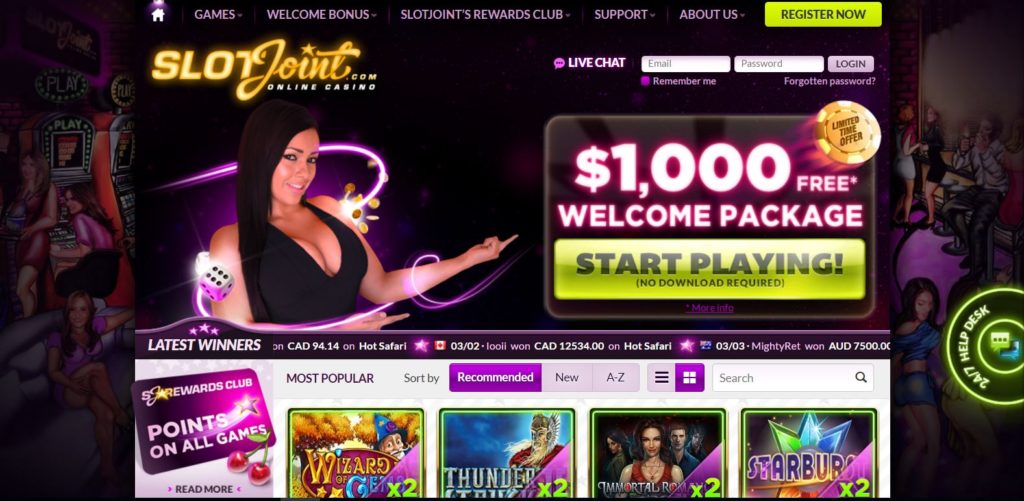Expand the Welcome Bonus dropdown menu
Image resolution: width=1024 pixels, height=501 pixels.
click(x=322, y=14)
